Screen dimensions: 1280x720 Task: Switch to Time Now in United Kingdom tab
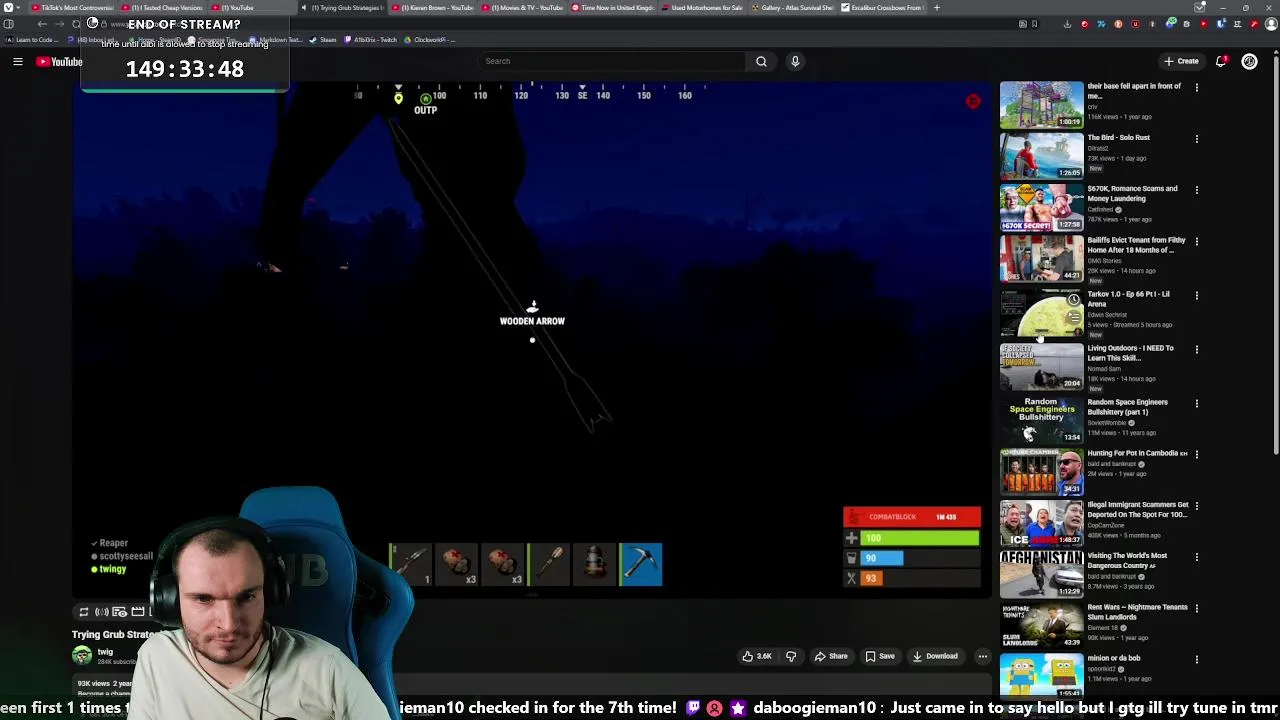(613, 8)
